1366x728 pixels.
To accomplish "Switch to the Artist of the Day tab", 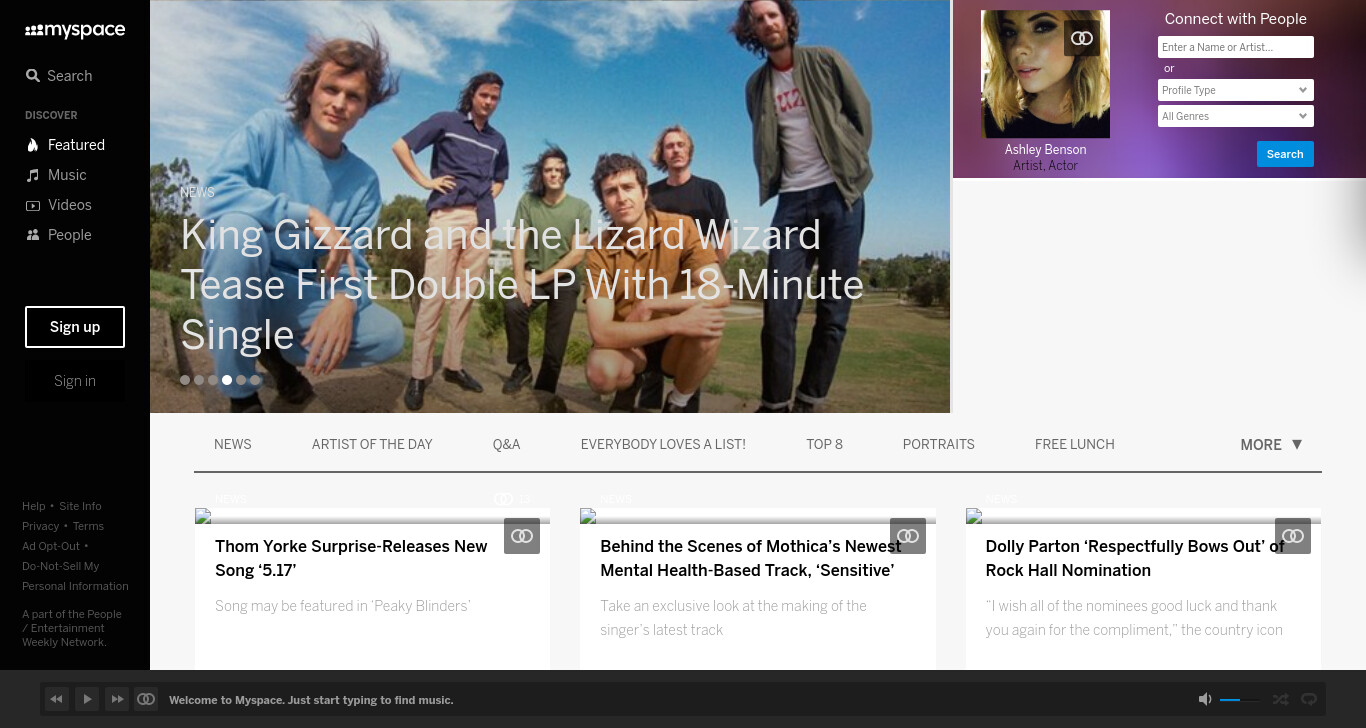I will pos(372,444).
